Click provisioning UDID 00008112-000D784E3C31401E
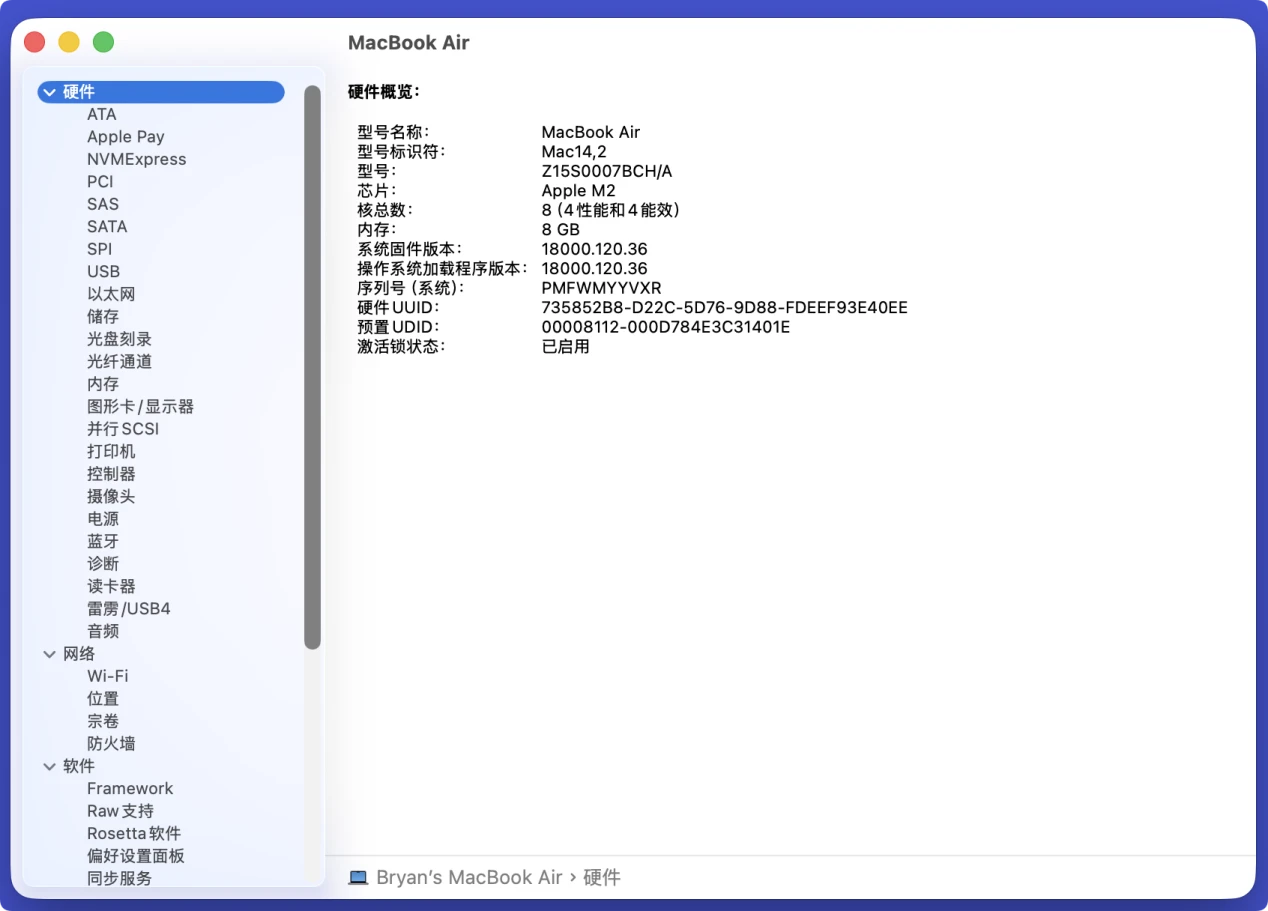Viewport: 1268px width, 911px height. point(666,327)
